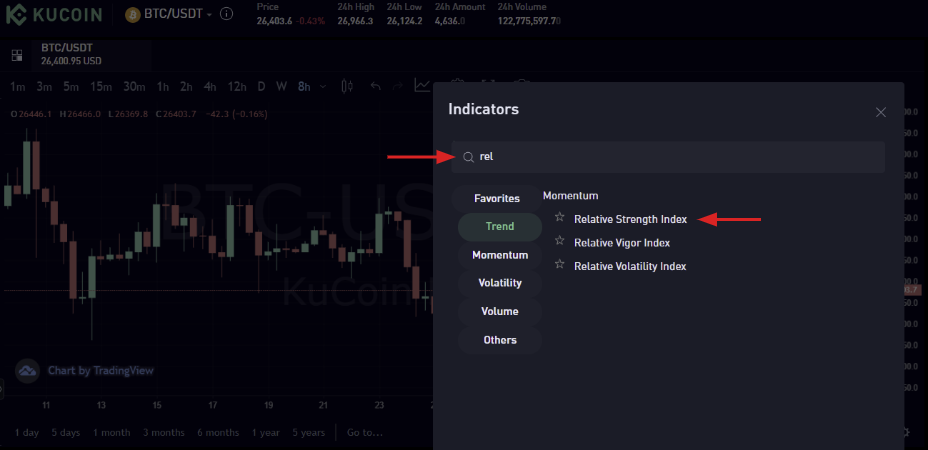
Task: Click the indicator search input field
Action: (670, 157)
